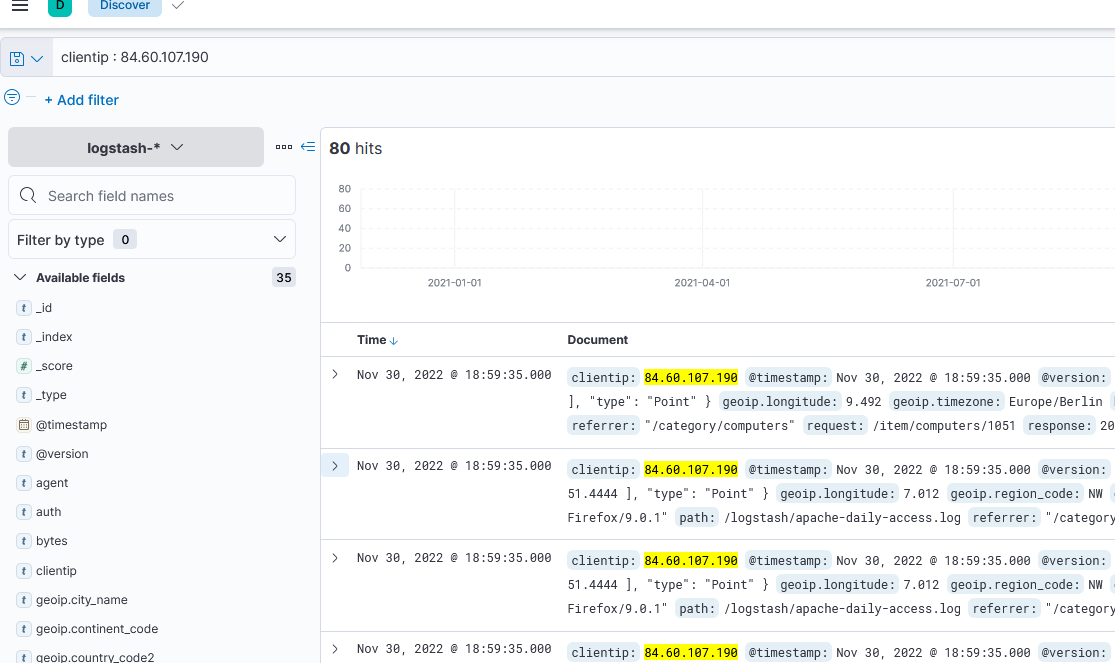Click the text type icon beside @version
1115x663 pixels.
(x=23, y=454)
